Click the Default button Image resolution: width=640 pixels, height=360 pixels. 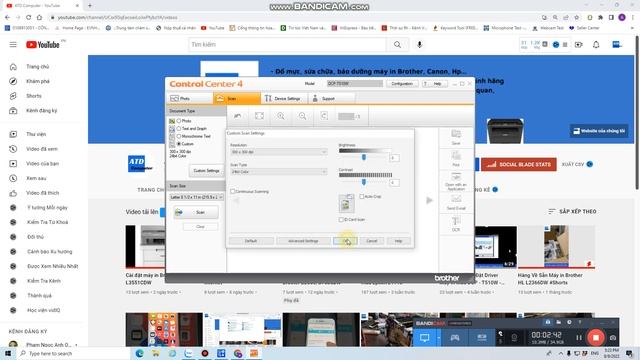pos(251,241)
